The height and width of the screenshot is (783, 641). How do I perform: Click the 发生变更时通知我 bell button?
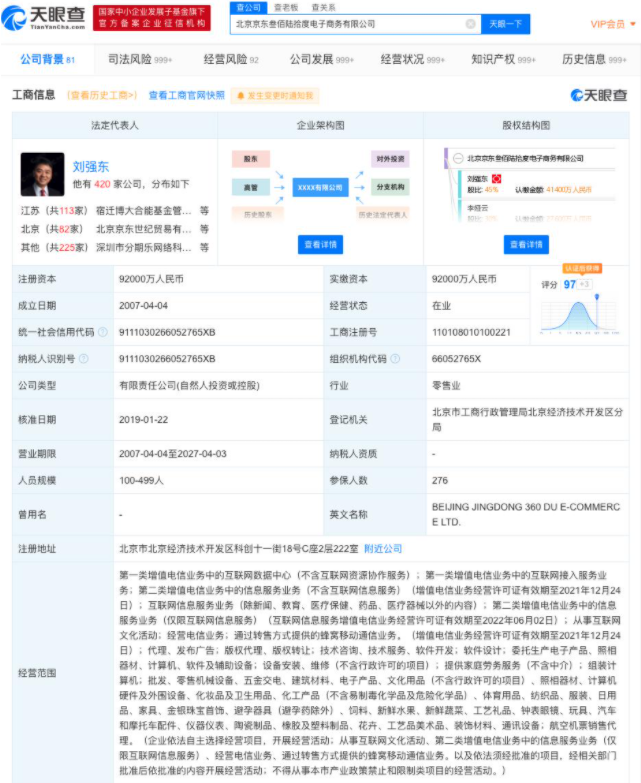[275, 96]
